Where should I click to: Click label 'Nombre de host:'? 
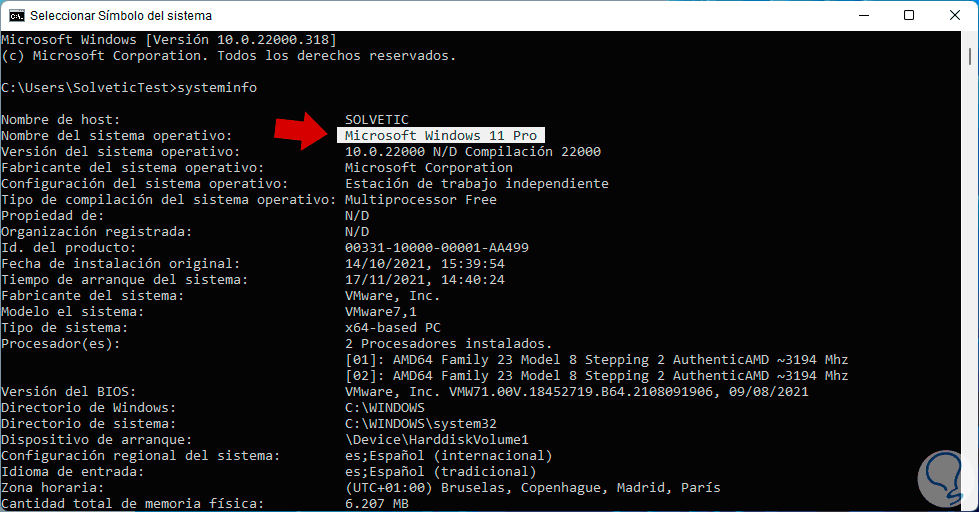tap(61, 119)
